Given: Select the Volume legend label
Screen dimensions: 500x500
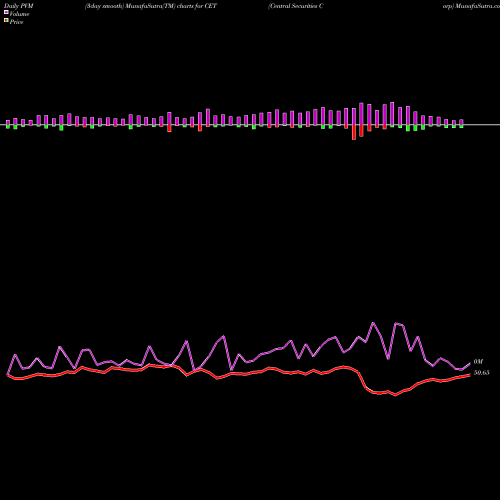Looking at the screenshot, I should 19,14.
